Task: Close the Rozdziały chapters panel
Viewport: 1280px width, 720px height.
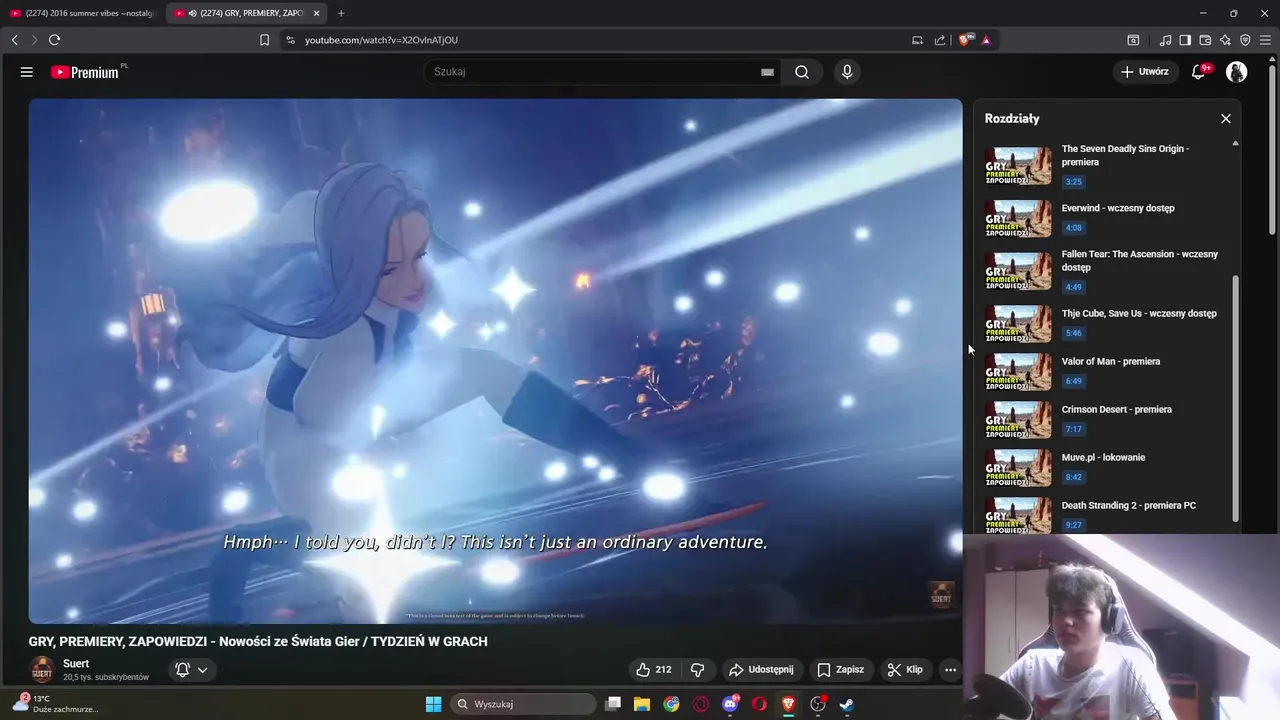Action: click(1226, 118)
